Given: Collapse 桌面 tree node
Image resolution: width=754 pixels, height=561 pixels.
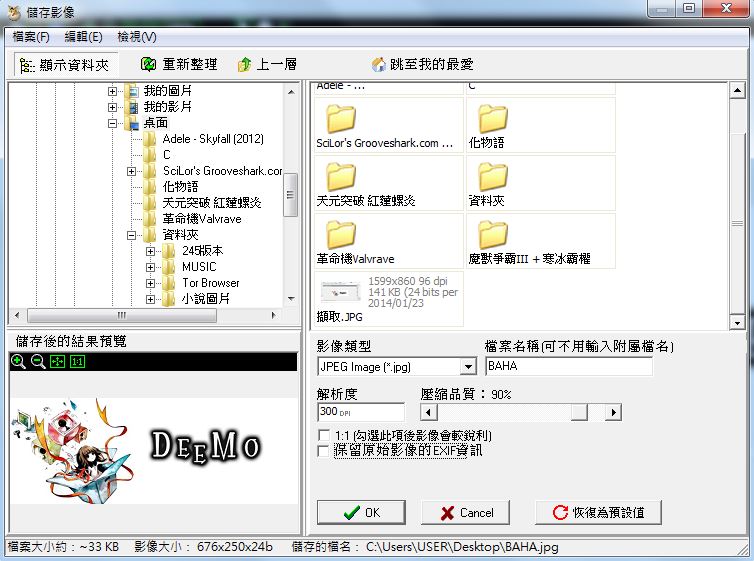Looking at the screenshot, I should (x=112, y=123).
